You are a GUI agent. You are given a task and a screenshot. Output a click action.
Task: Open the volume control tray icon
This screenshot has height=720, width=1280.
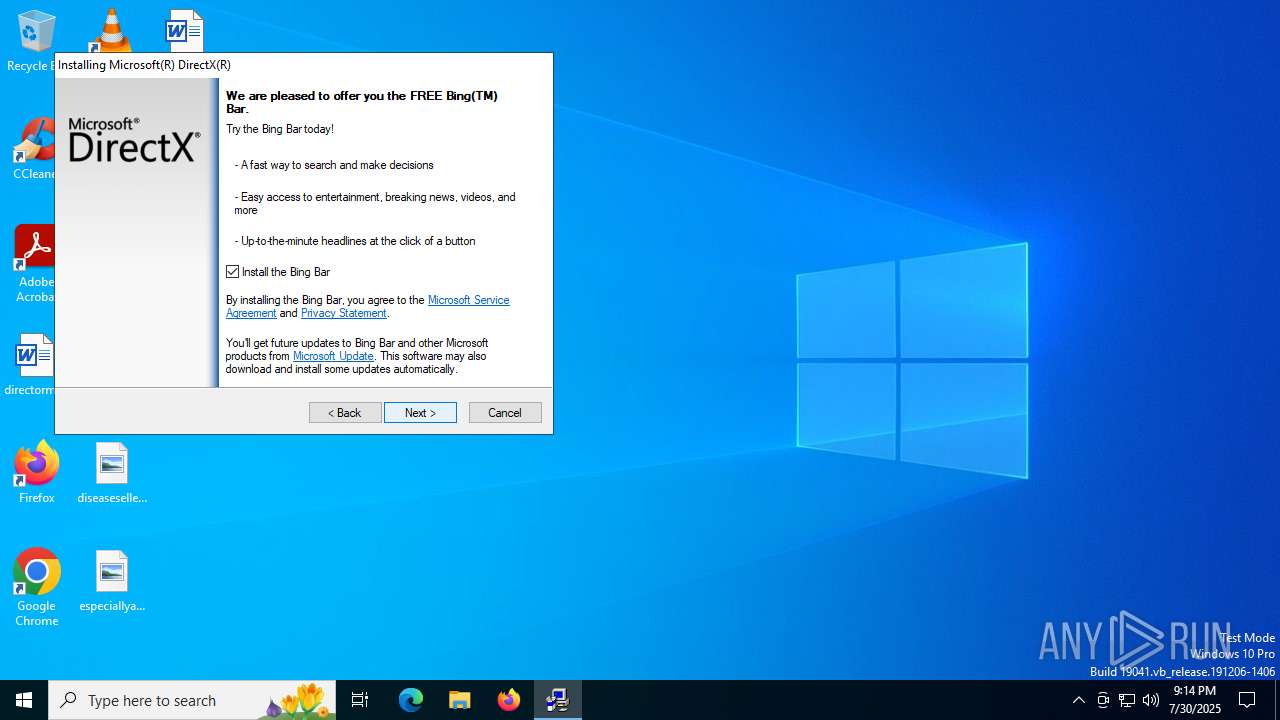click(x=1151, y=700)
